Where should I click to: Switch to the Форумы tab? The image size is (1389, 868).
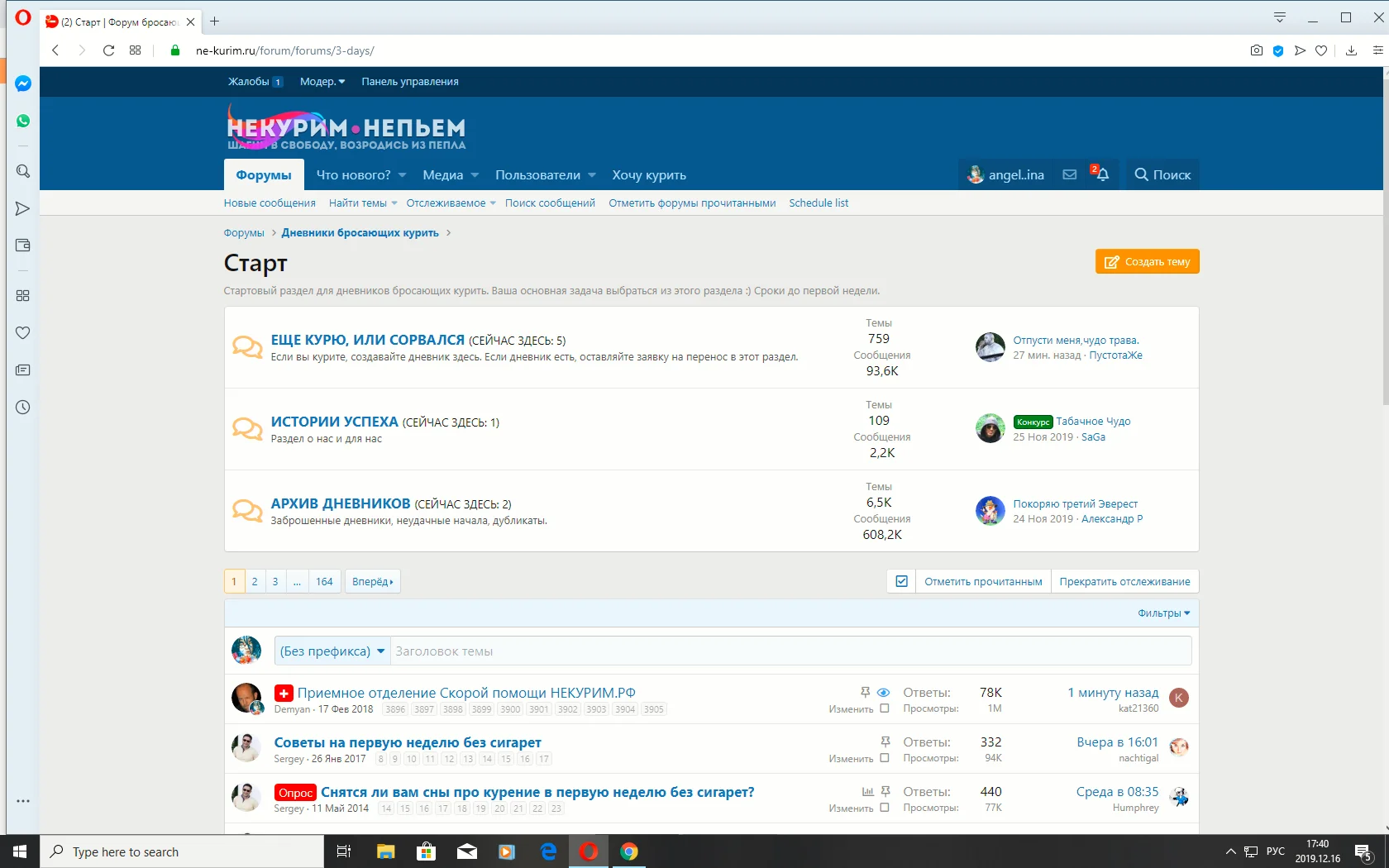264,175
